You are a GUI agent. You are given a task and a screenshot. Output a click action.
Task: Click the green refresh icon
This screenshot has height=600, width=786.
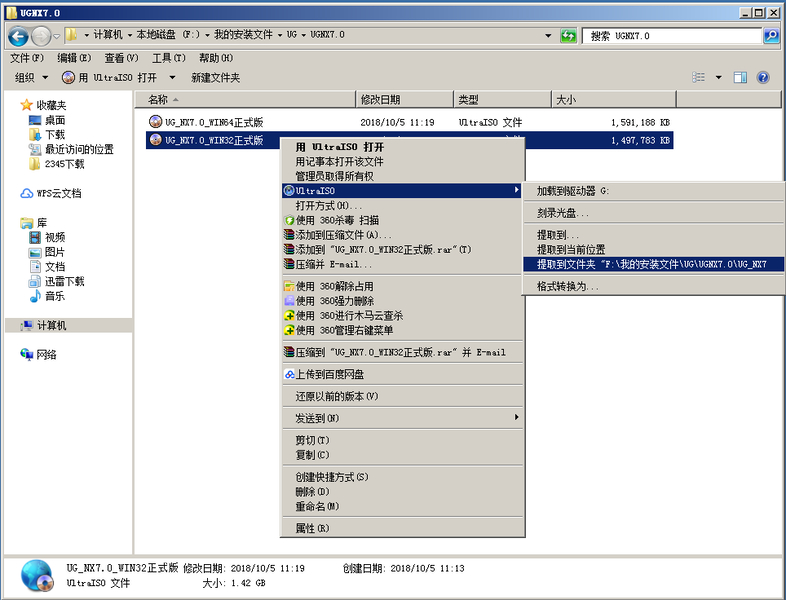coord(568,36)
